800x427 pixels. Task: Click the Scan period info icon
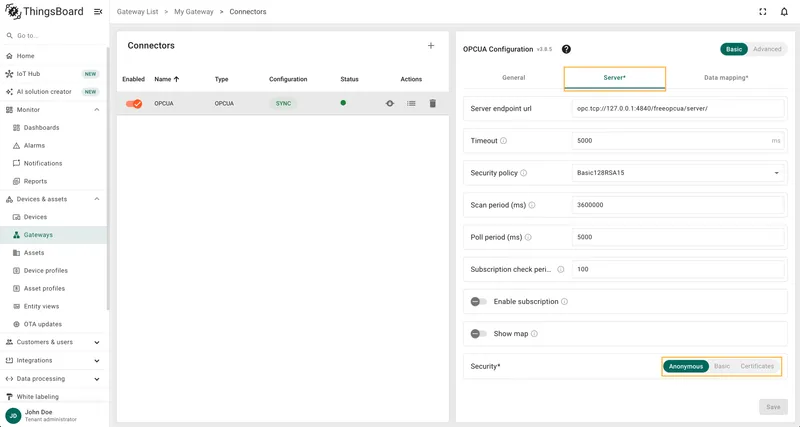(x=532, y=205)
